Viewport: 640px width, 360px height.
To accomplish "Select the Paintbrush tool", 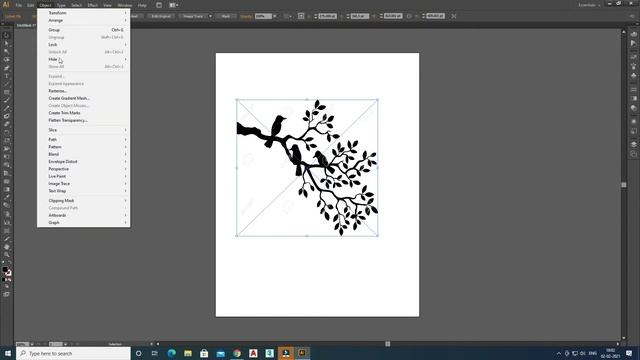I will coord(6,100).
